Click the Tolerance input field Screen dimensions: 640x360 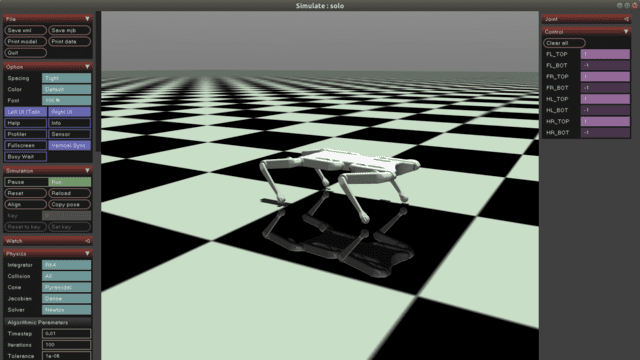pos(66,356)
